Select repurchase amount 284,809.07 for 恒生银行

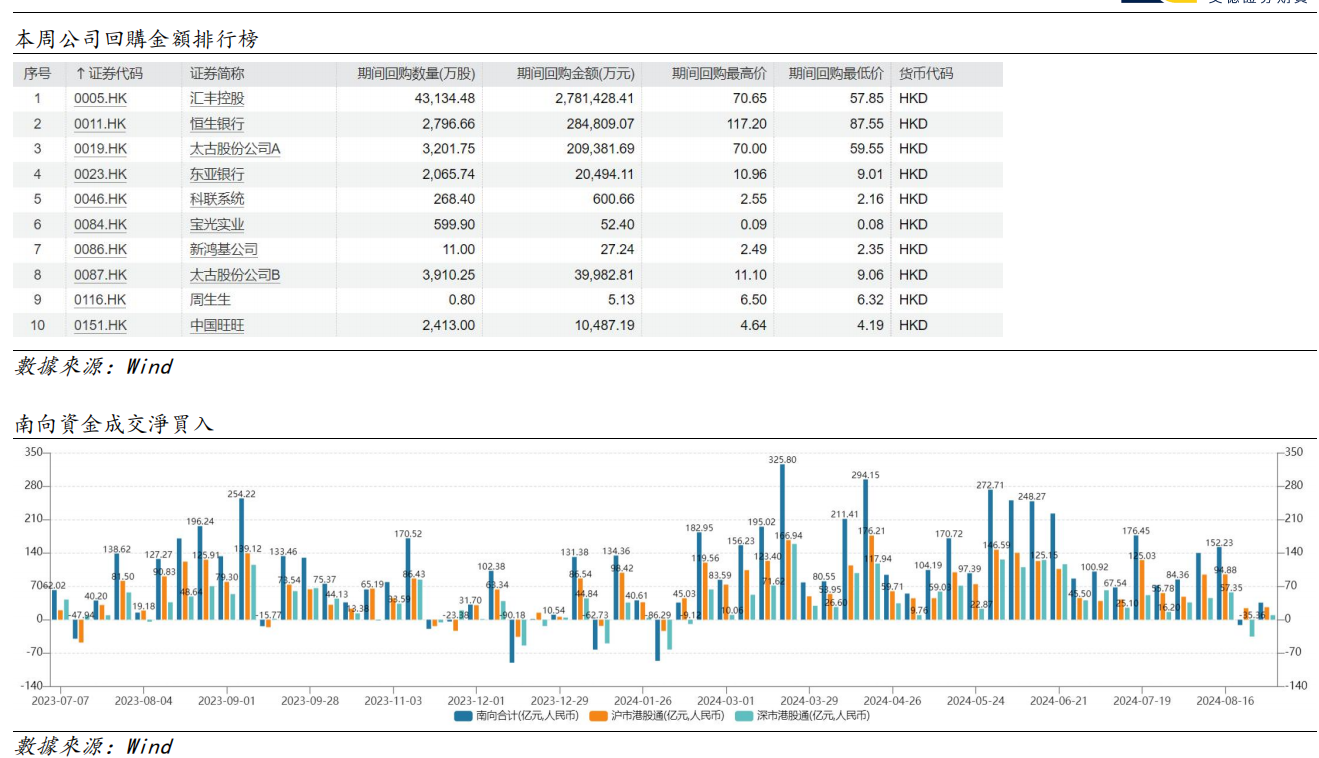[x=599, y=124]
